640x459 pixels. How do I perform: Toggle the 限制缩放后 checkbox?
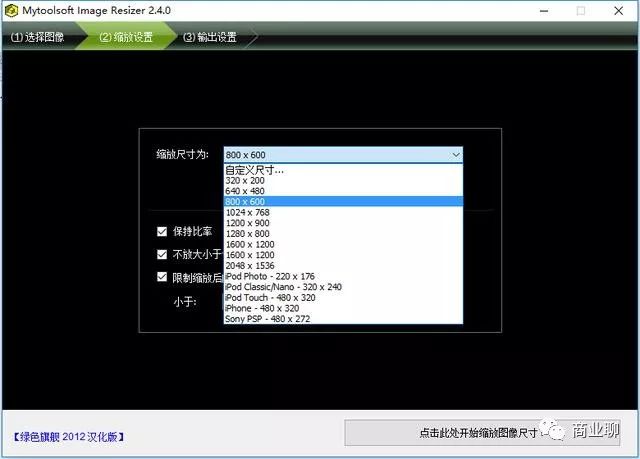click(162, 277)
